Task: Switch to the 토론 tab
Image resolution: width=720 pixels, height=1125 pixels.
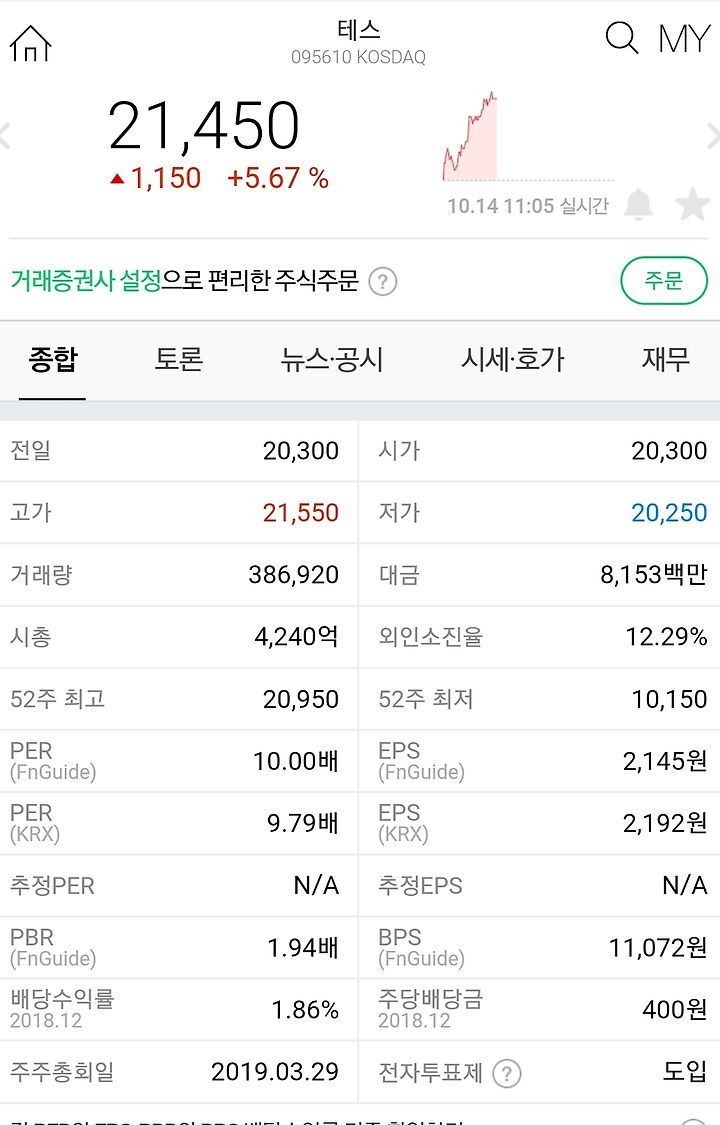Action: pyautogui.click(x=179, y=359)
